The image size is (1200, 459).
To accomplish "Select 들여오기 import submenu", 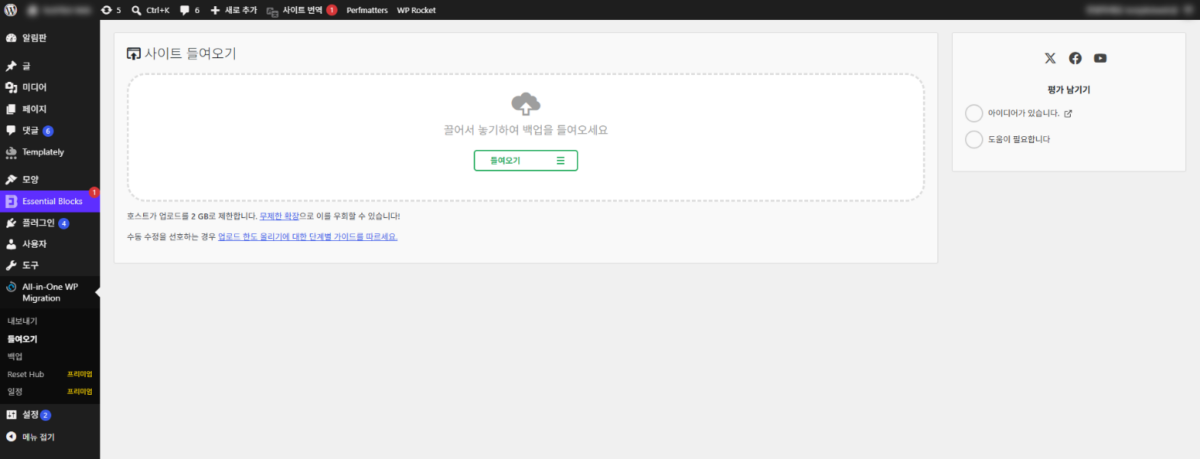I will click(x=22, y=339).
